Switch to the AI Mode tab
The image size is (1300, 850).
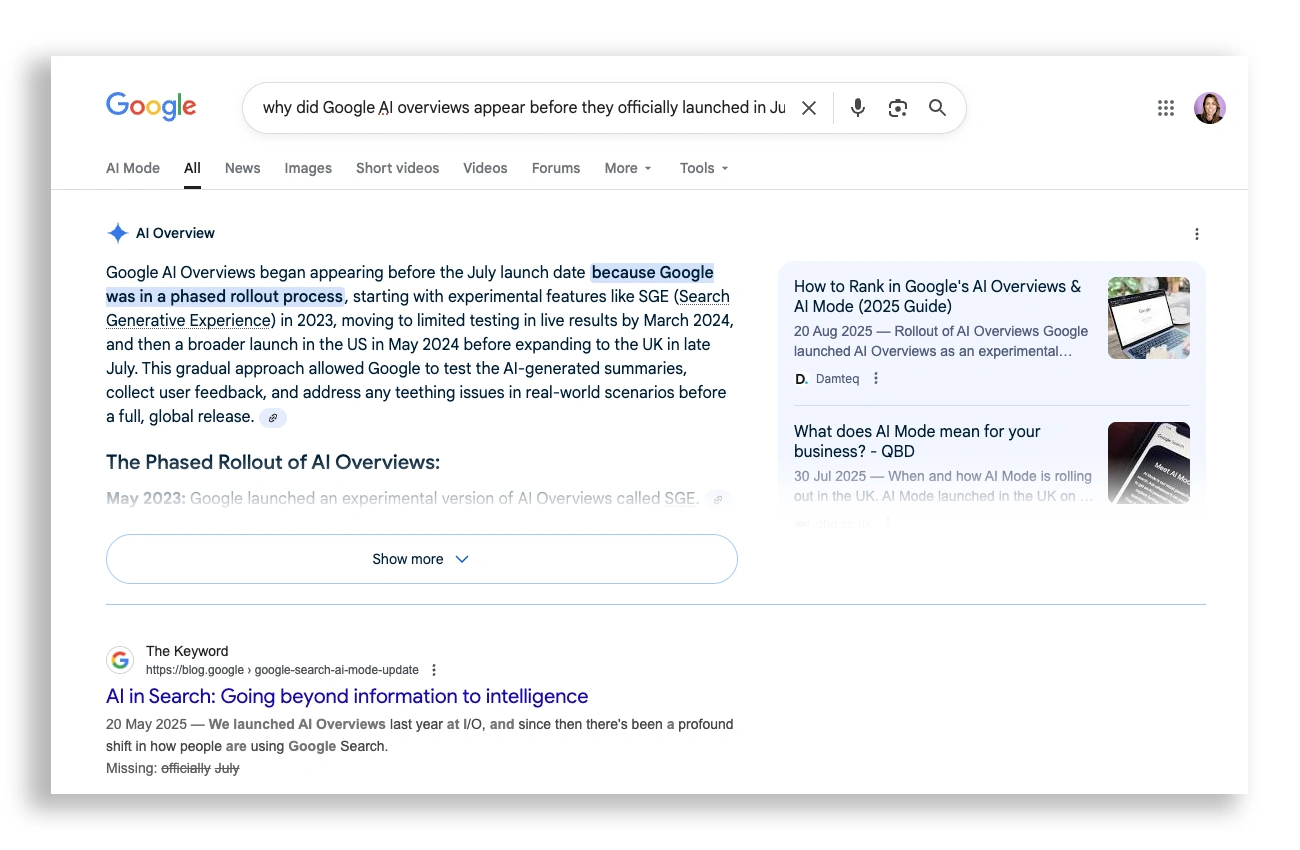pyautogui.click(x=133, y=168)
